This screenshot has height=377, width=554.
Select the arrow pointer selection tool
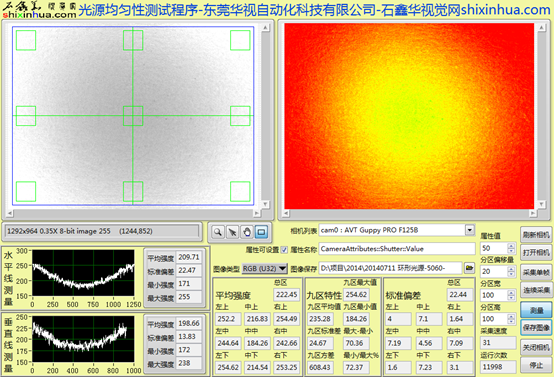click(232, 232)
